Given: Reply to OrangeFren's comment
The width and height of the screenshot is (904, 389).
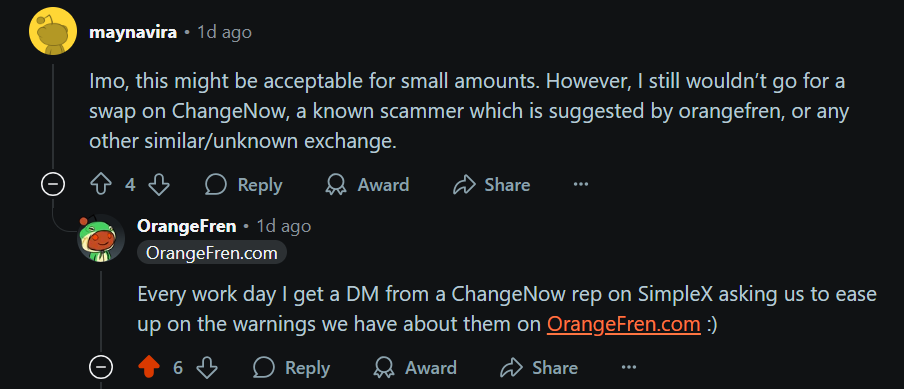Looking at the screenshot, I should pos(292,368).
